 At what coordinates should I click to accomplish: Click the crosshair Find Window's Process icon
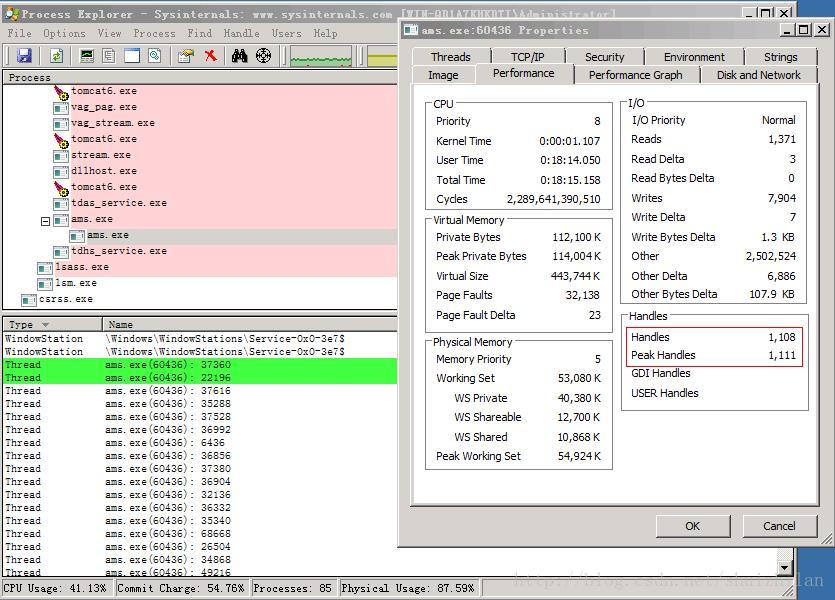(264, 55)
